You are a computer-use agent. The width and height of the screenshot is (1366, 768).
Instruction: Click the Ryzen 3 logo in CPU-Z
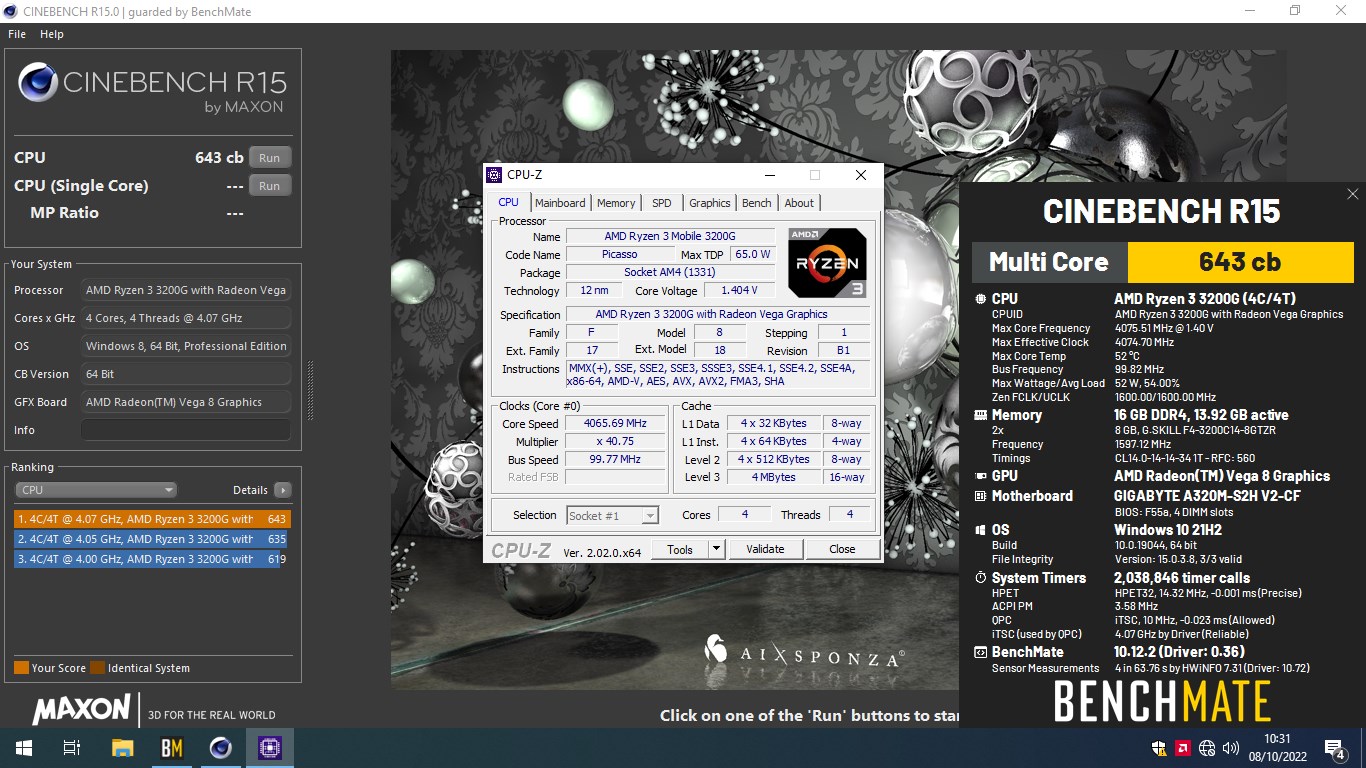tap(827, 263)
